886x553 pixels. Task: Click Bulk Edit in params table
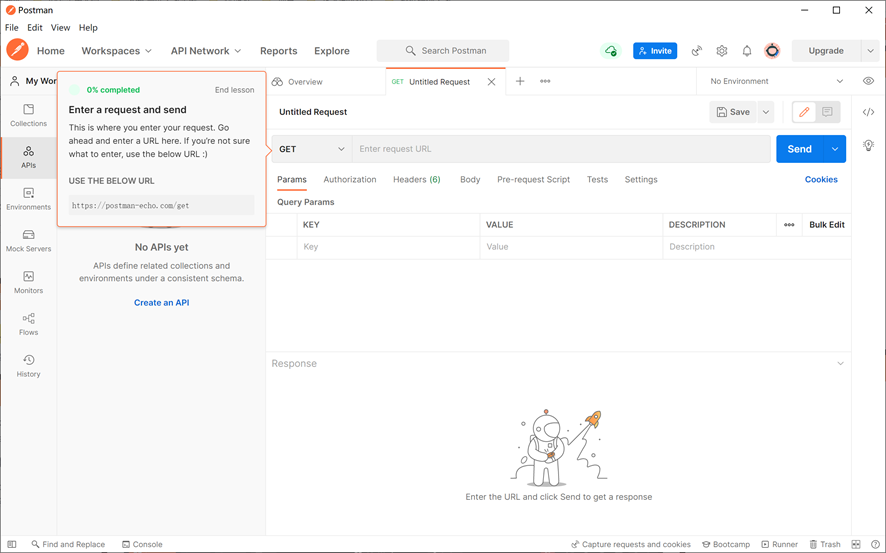[827, 225]
